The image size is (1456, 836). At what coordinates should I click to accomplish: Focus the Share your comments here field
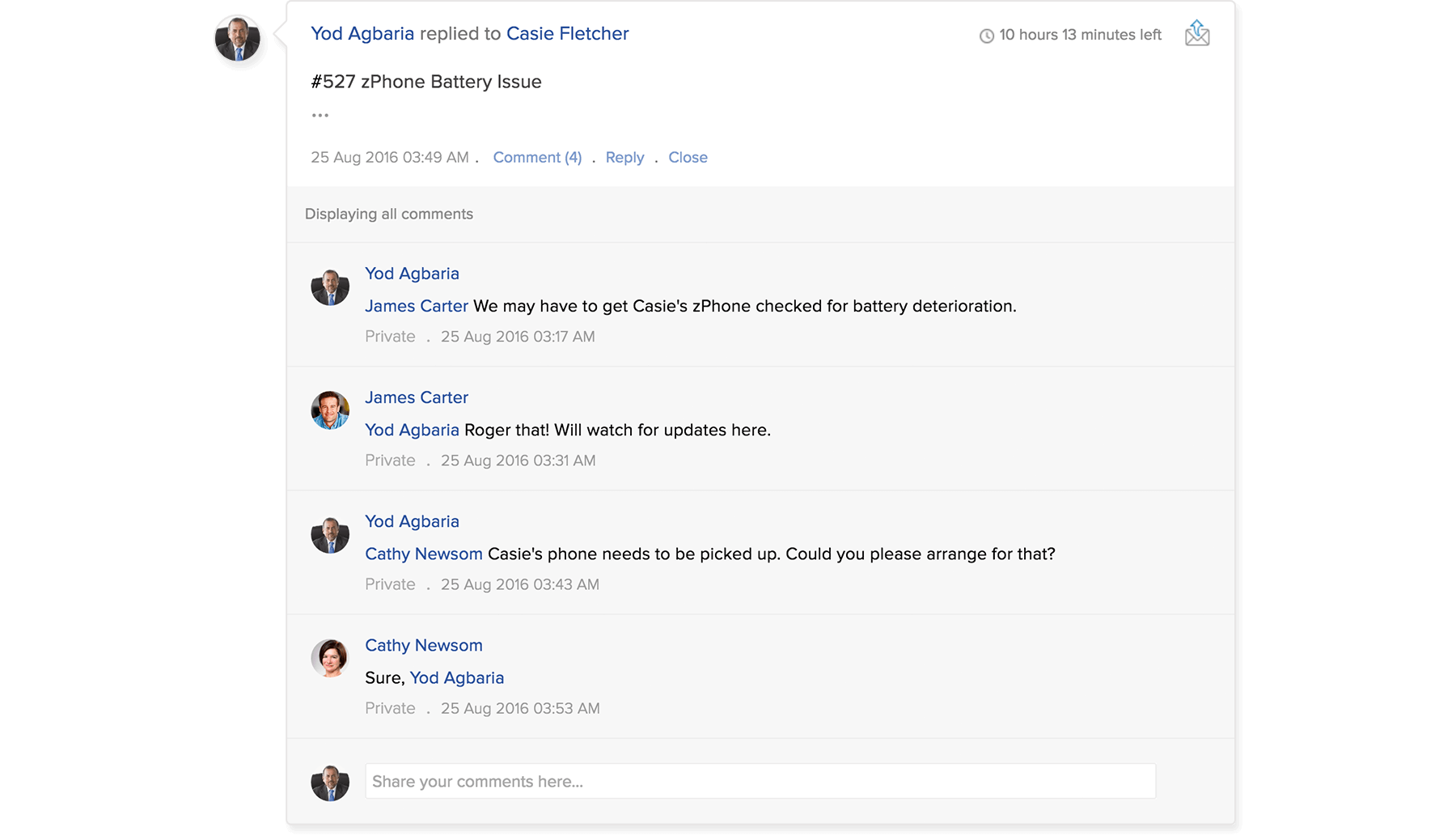[760, 781]
